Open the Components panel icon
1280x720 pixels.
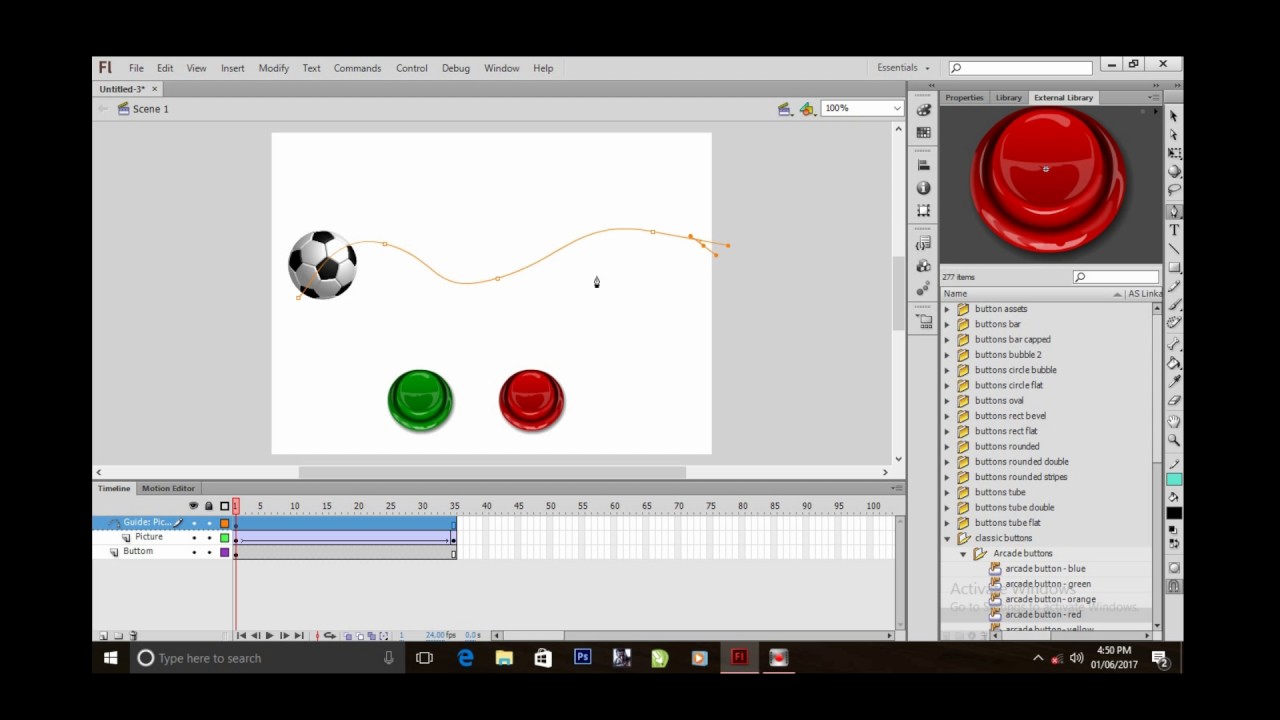[923, 266]
